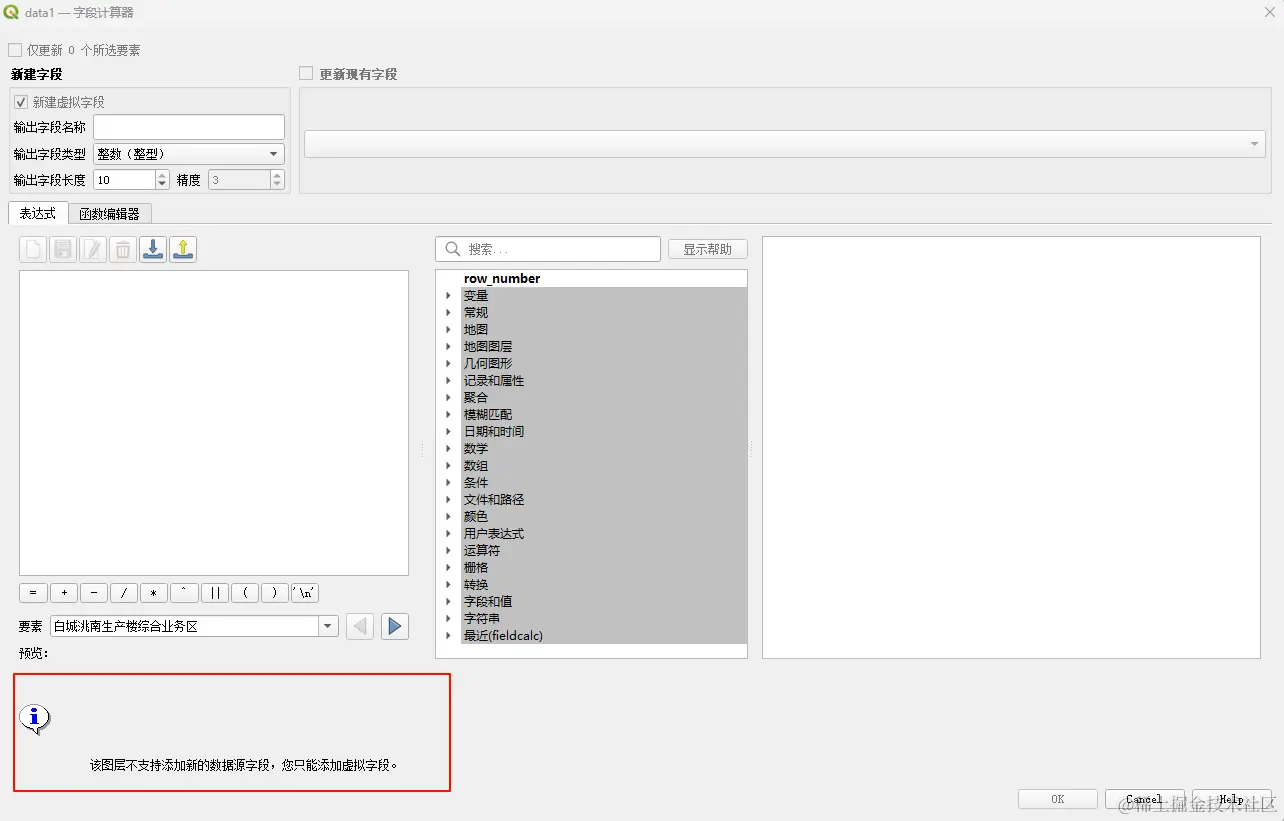Expand the 字符串 function group
Screen dimensions: 1284x821
(448, 619)
